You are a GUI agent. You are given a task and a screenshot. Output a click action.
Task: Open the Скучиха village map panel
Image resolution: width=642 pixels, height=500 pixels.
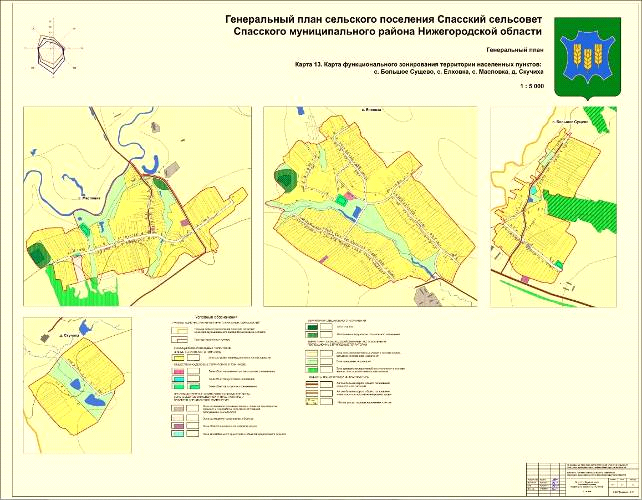point(78,385)
